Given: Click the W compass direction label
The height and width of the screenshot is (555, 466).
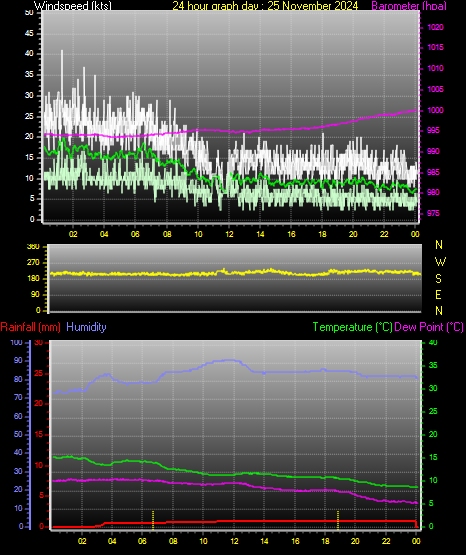Looking at the screenshot, I should coord(440,262).
